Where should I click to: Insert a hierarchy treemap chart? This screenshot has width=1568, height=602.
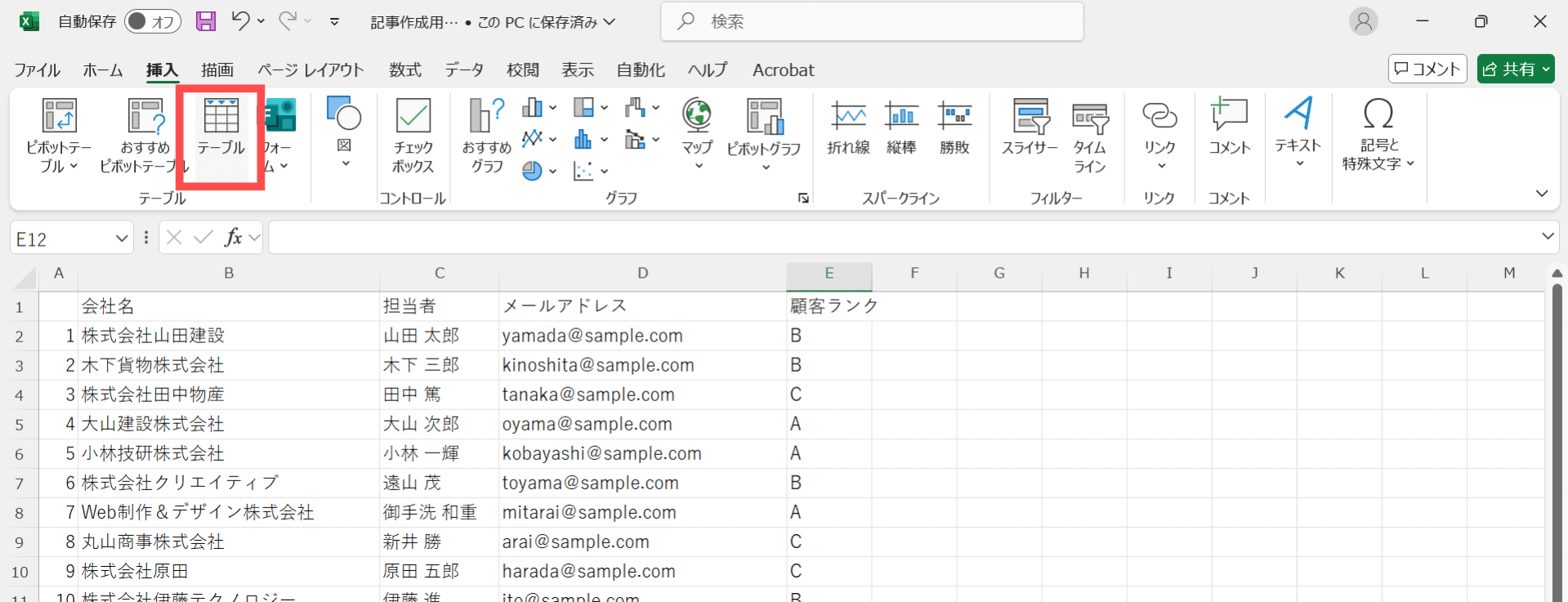pos(591,108)
